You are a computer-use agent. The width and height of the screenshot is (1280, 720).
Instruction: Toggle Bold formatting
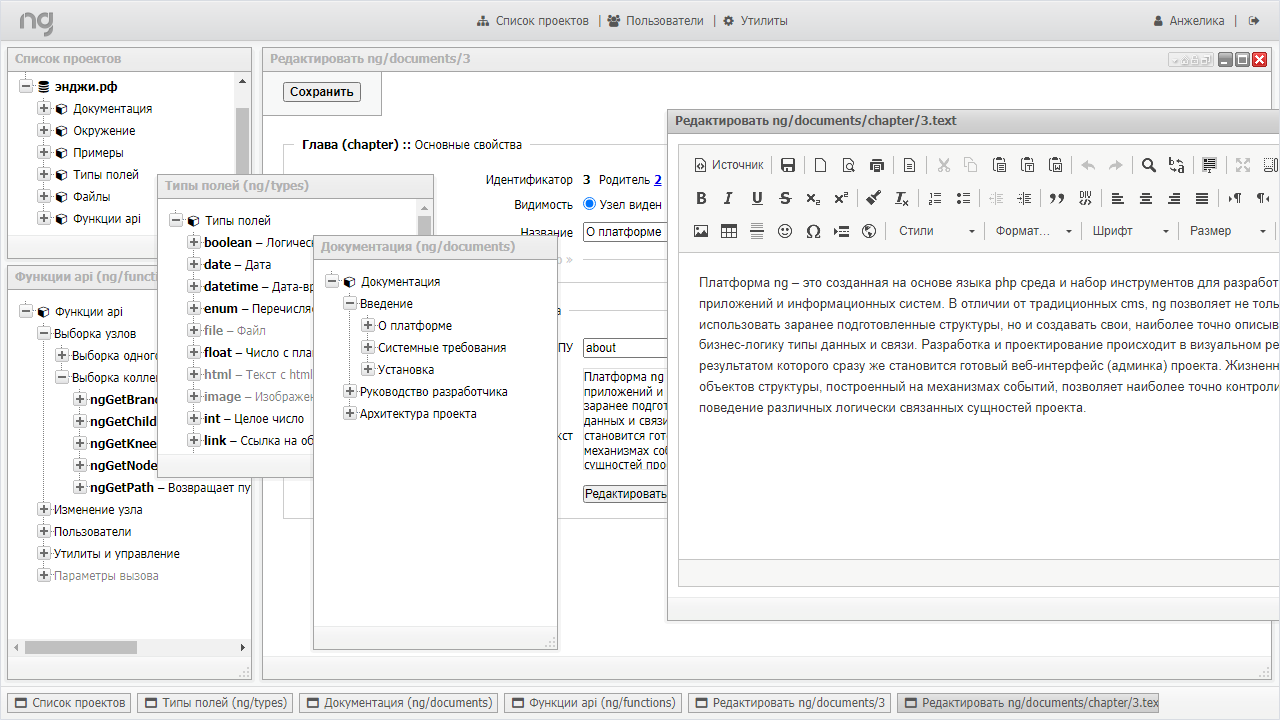(x=701, y=198)
